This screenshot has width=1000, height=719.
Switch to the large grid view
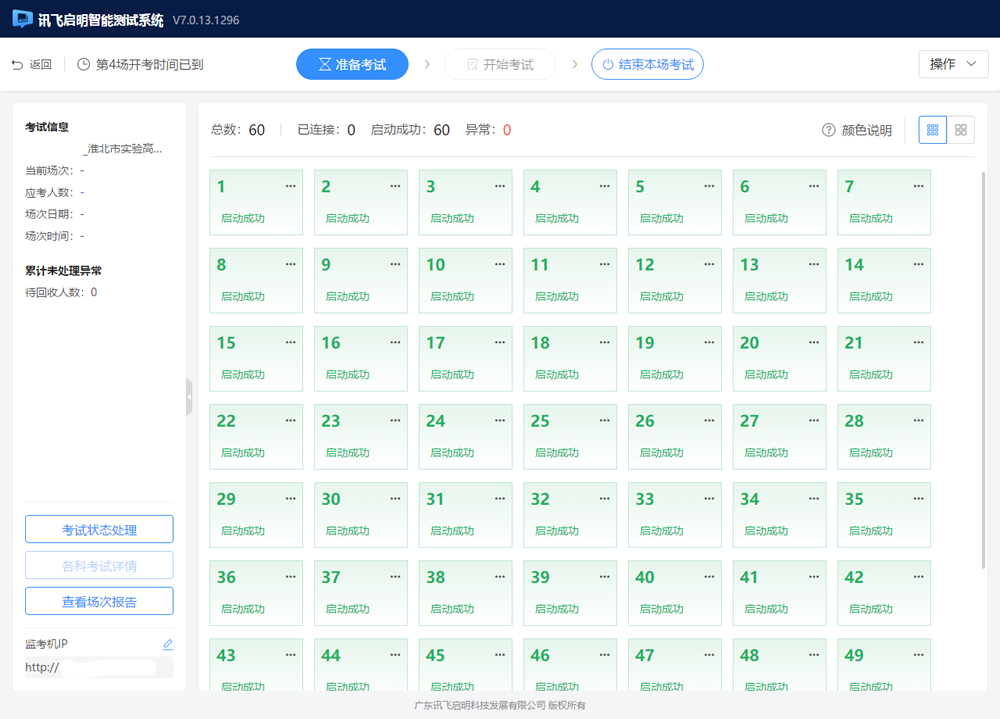(x=961, y=130)
